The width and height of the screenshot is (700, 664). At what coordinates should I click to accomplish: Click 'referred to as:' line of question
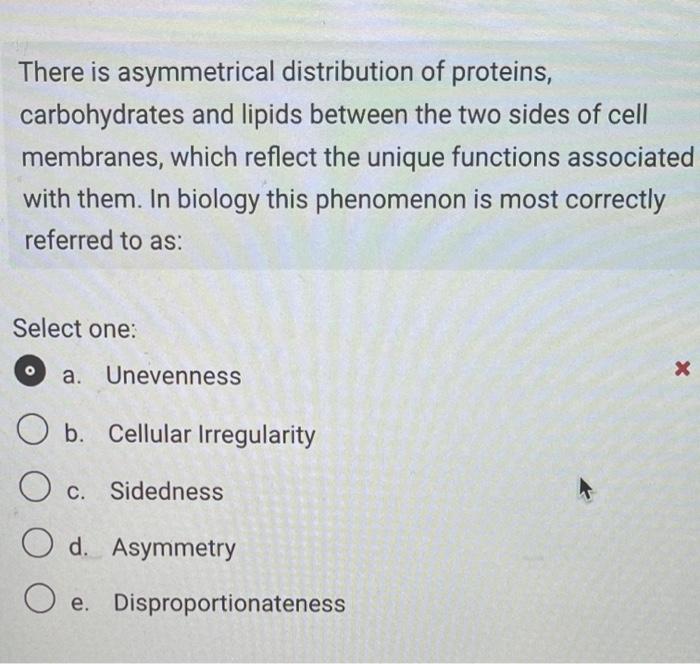click(x=104, y=240)
